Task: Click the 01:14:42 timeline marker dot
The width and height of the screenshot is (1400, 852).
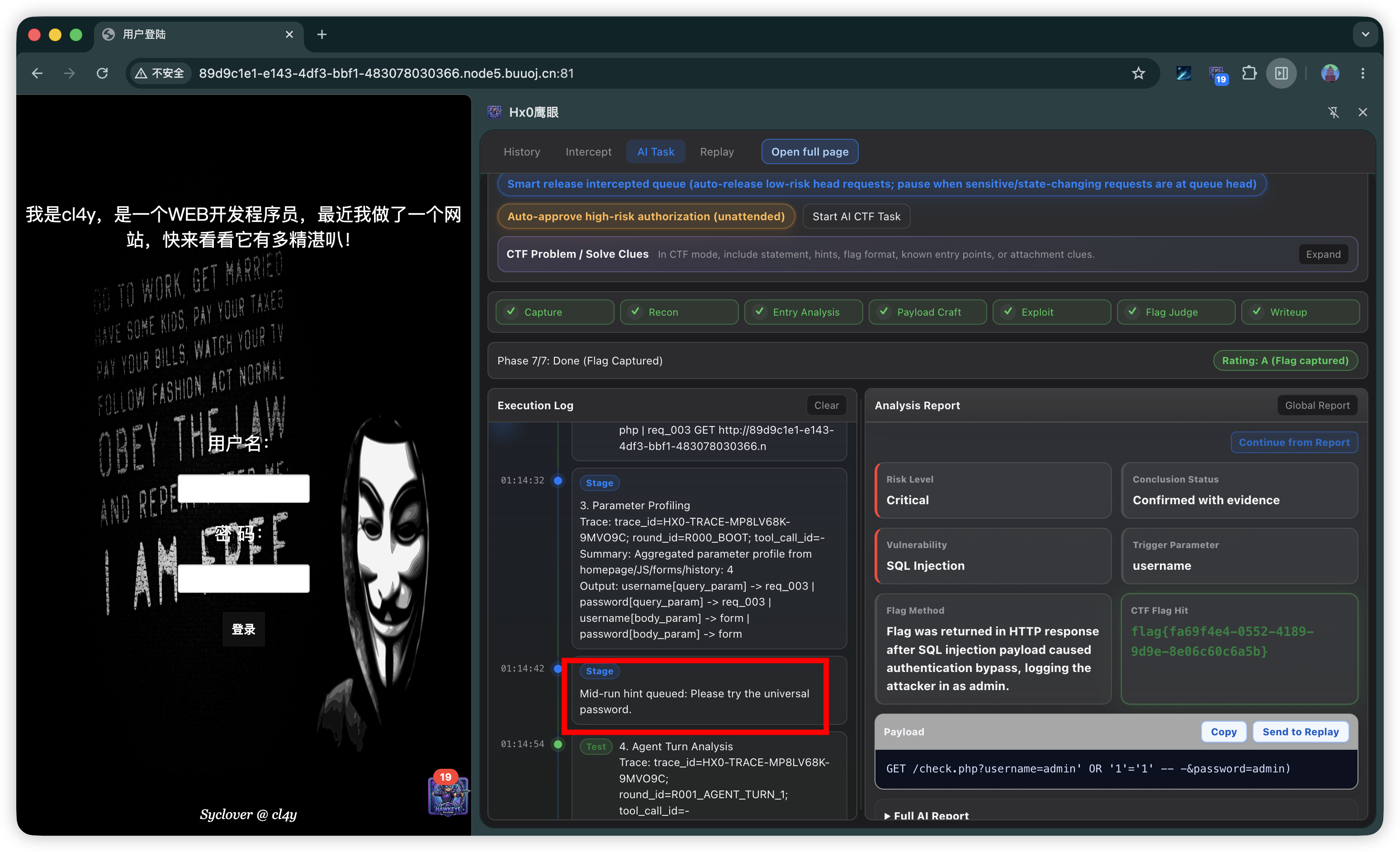Action: (558, 669)
